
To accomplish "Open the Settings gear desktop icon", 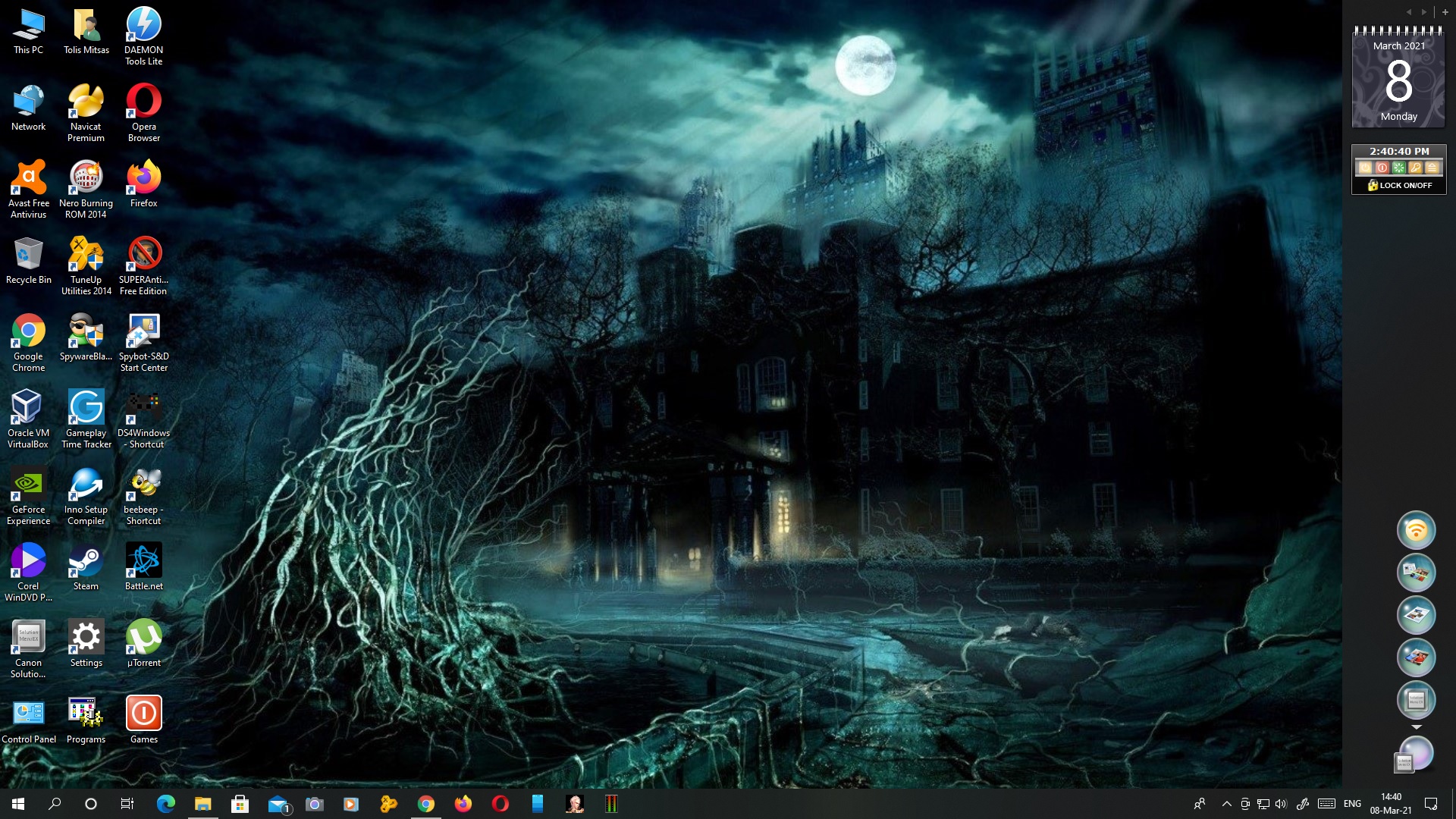I will click(x=86, y=644).
